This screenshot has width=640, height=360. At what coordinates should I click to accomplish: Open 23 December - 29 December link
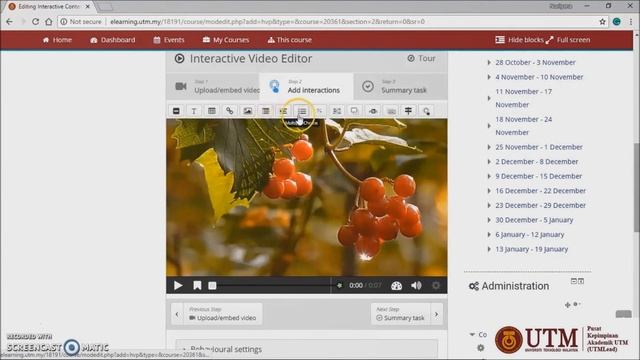[x=540, y=205]
